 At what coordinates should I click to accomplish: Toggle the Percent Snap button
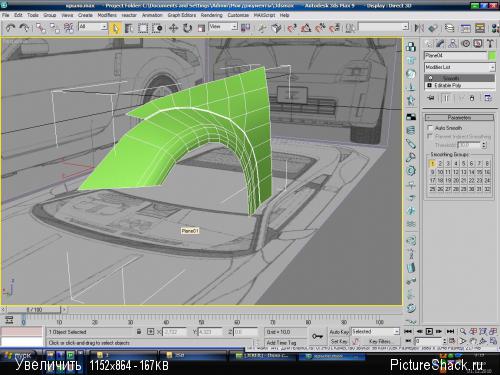tap(320, 28)
